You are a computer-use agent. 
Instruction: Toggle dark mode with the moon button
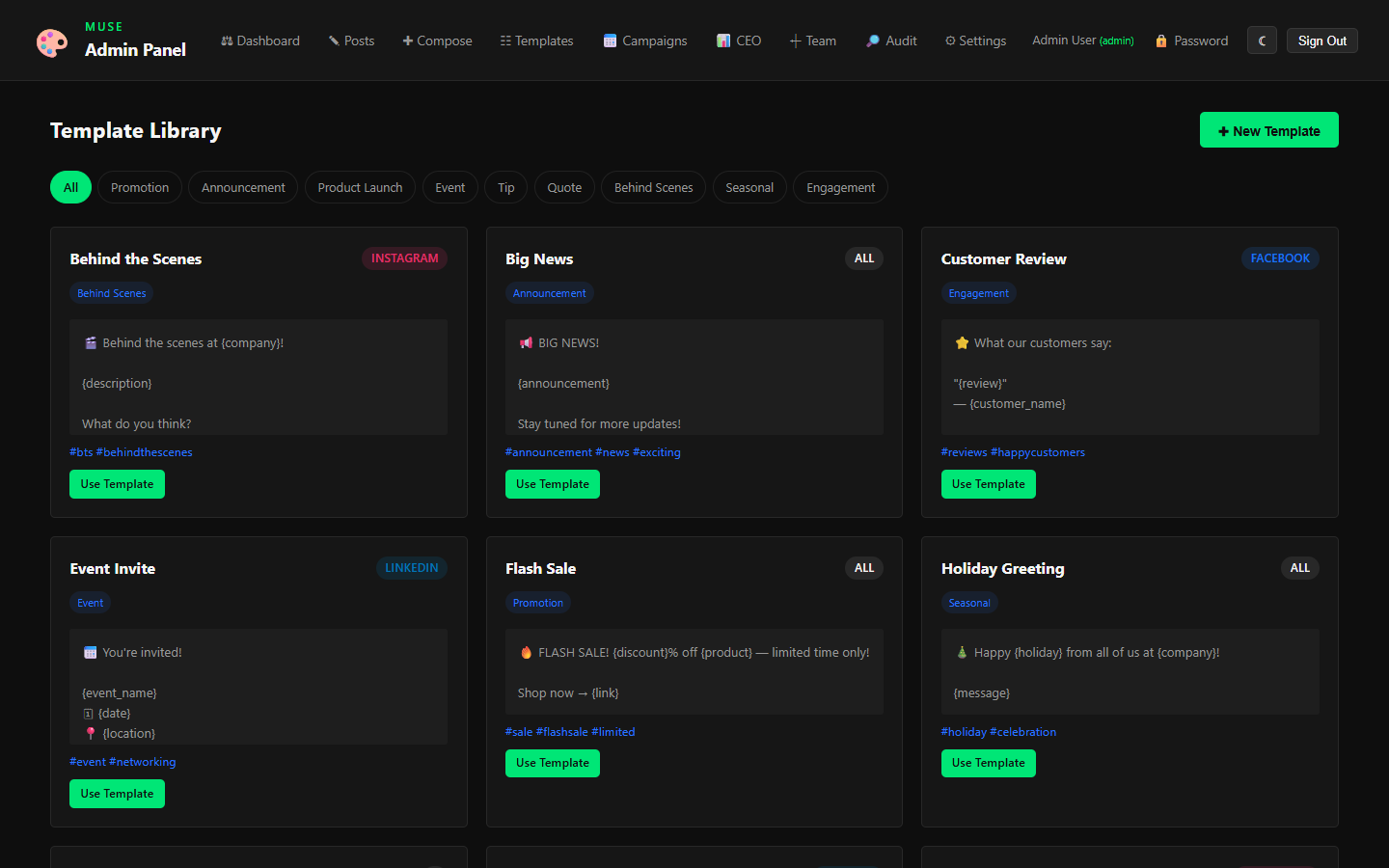click(1262, 40)
